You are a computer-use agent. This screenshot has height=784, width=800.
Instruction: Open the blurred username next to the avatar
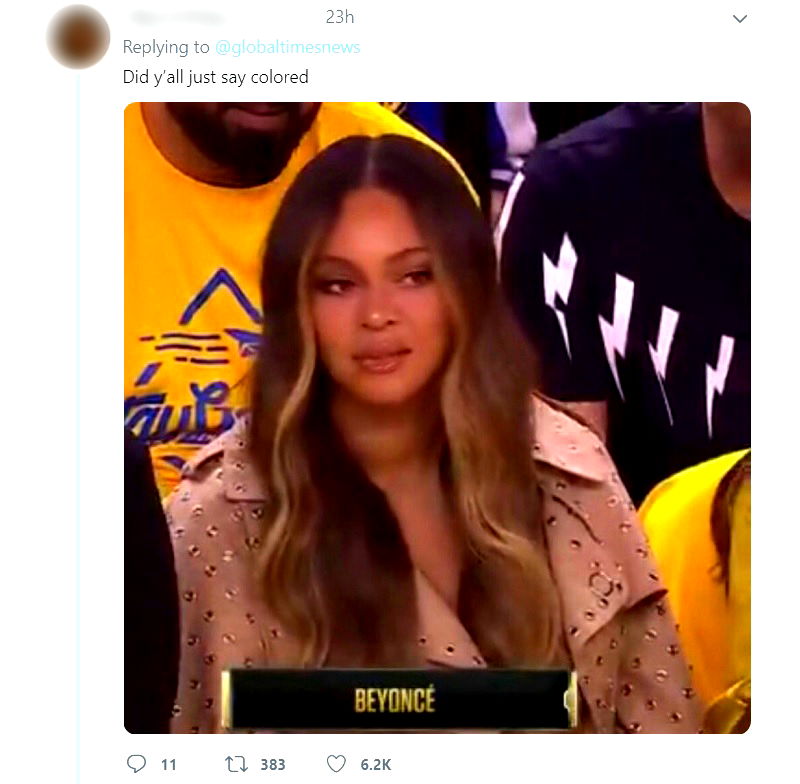pyautogui.click(x=180, y=18)
